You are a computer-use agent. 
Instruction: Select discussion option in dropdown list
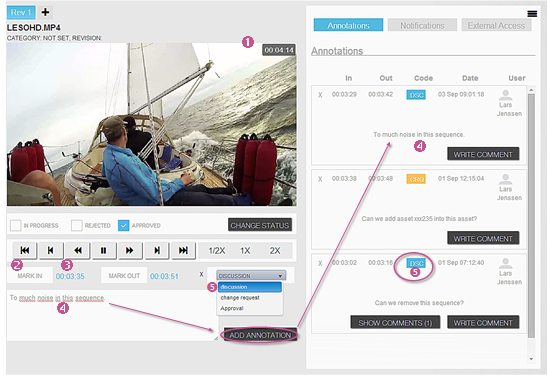(x=250, y=287)
